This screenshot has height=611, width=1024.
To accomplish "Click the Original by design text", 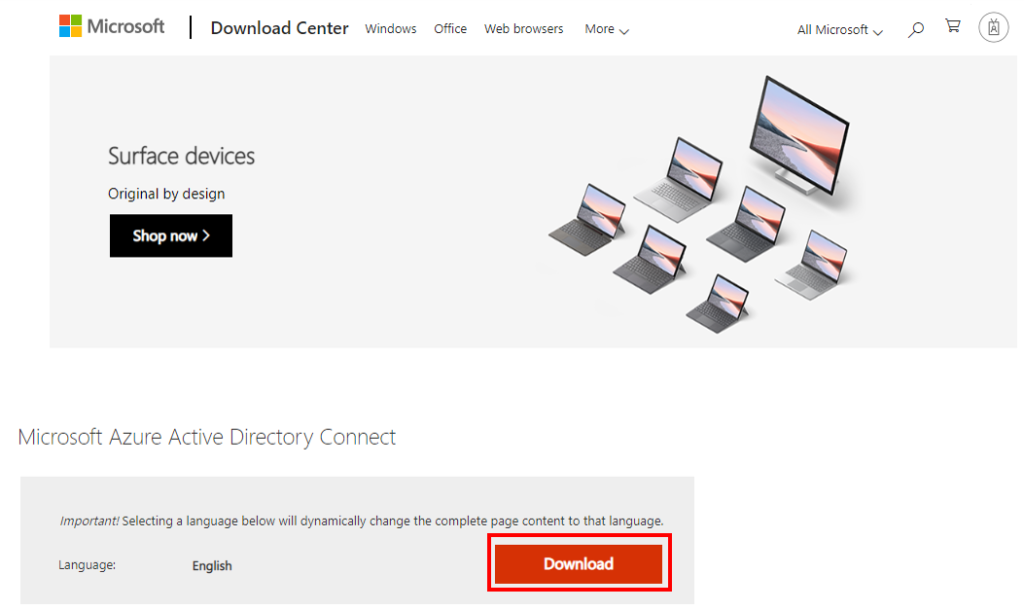I will point(167,194).
